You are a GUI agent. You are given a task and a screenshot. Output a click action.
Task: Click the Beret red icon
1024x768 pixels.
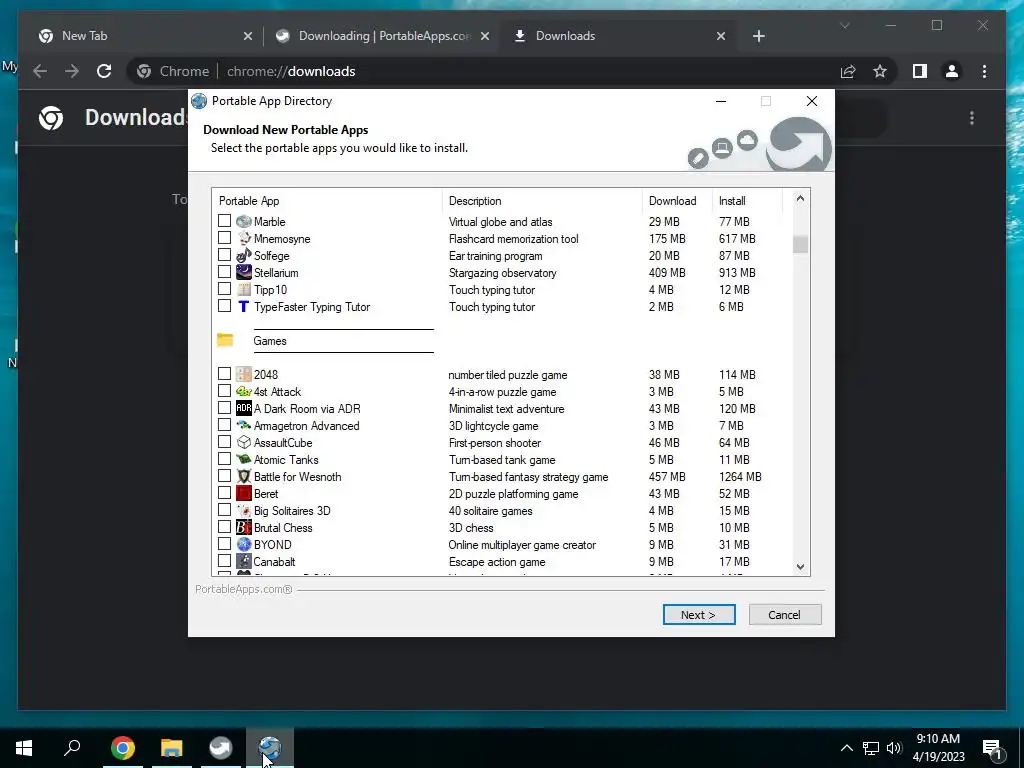[244, 493]
